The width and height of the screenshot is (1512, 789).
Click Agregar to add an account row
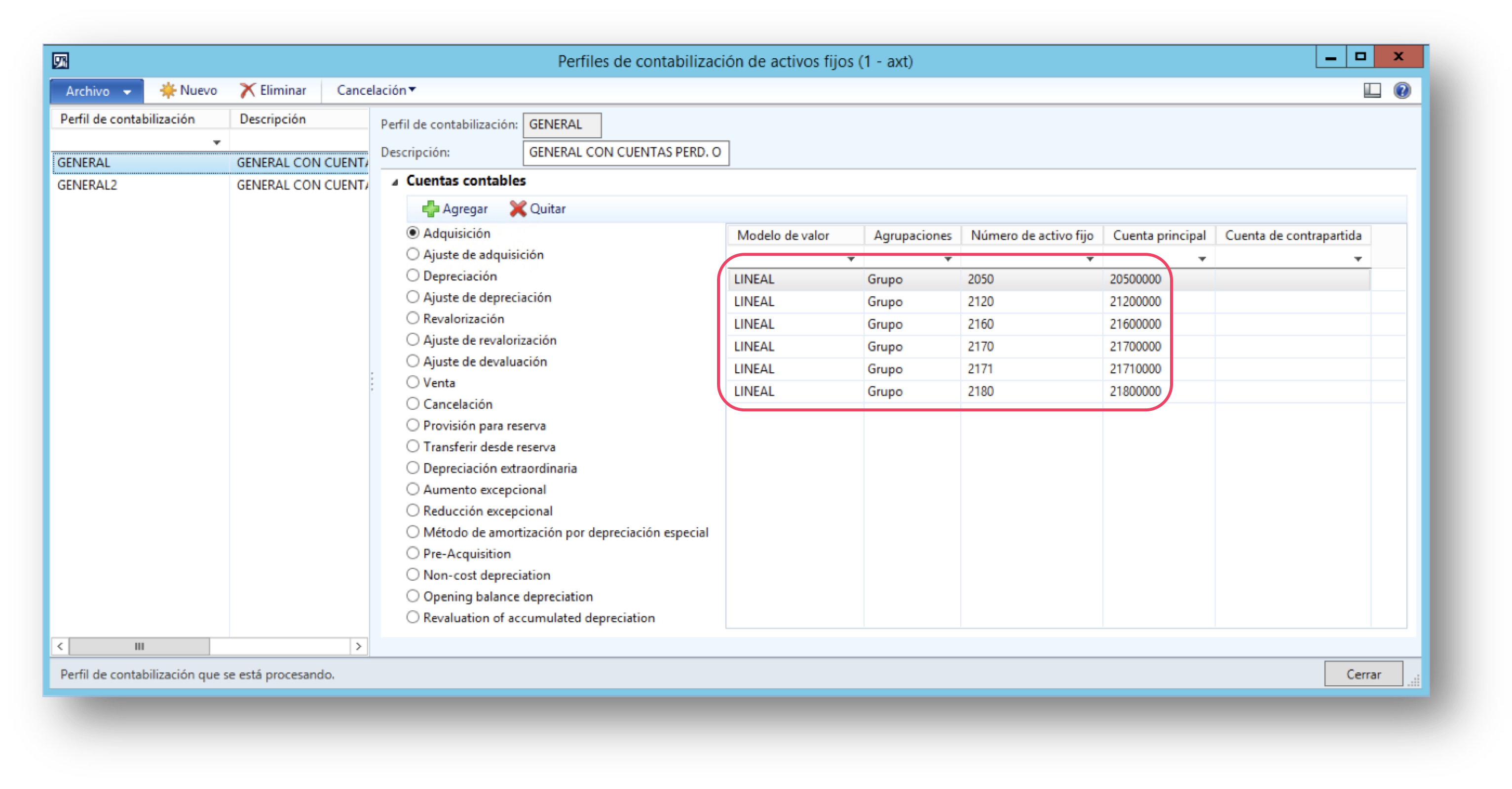(455, 208)
